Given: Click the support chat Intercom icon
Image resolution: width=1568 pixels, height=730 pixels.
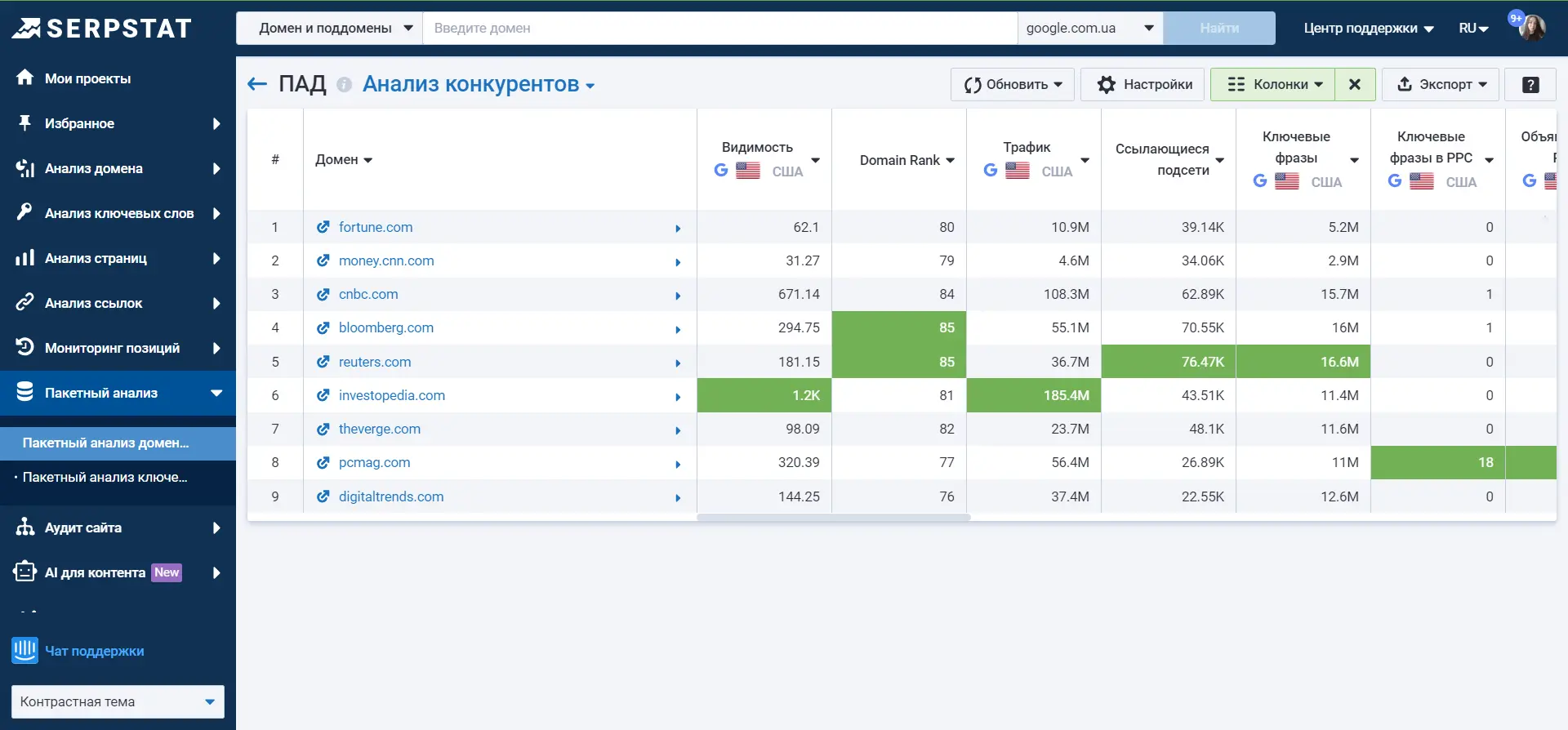Looking at the screenshot, I should [x=25, y=651].
